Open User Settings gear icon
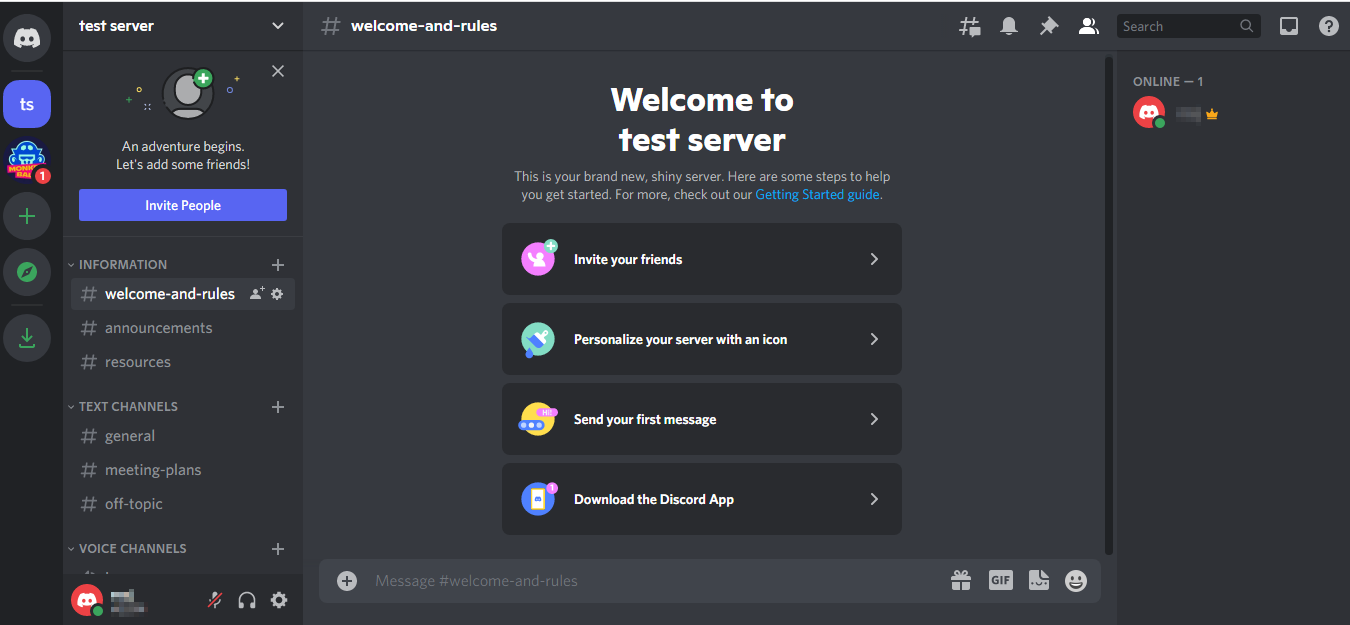 pyautogui.click(x=279, y=600)
